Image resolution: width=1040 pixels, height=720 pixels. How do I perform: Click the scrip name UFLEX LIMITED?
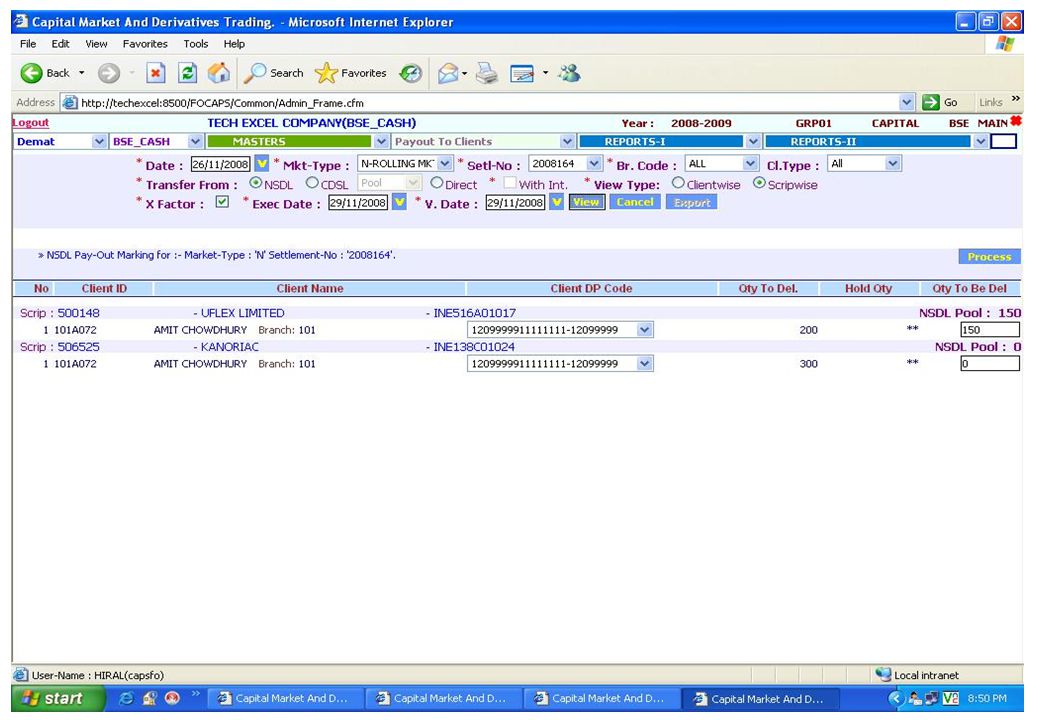pos(243,313)
